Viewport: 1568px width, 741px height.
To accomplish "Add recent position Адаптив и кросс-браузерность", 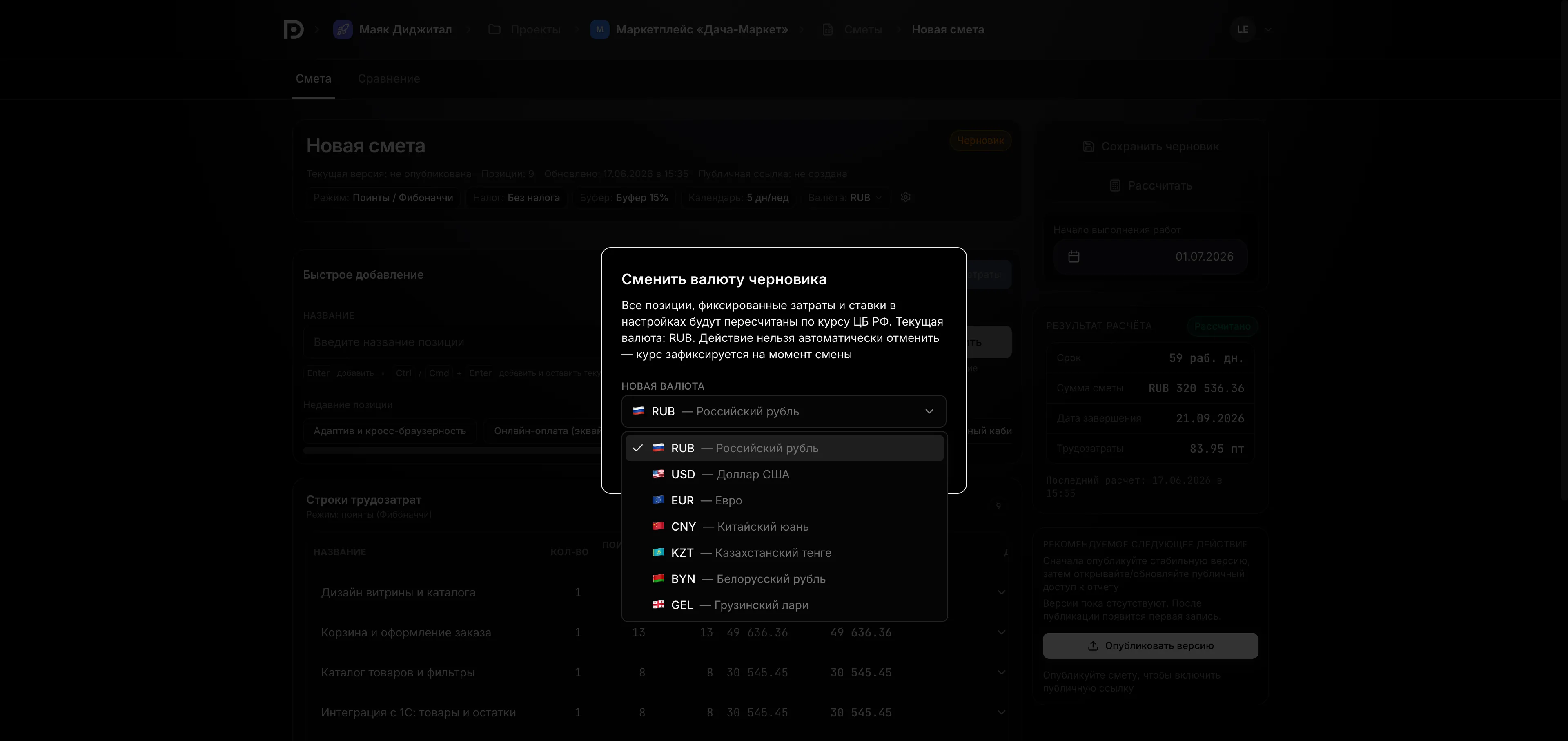I will click(x=390, y=431).
